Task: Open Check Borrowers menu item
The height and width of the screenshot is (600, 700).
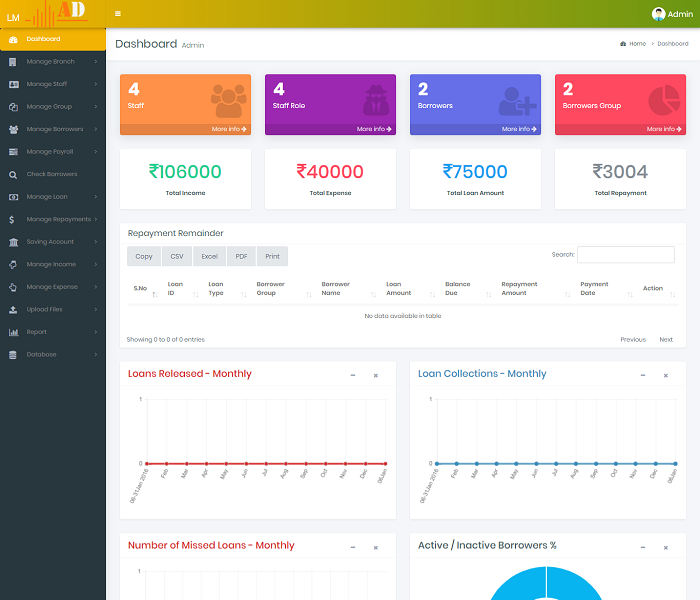Action: coord(53,174)
